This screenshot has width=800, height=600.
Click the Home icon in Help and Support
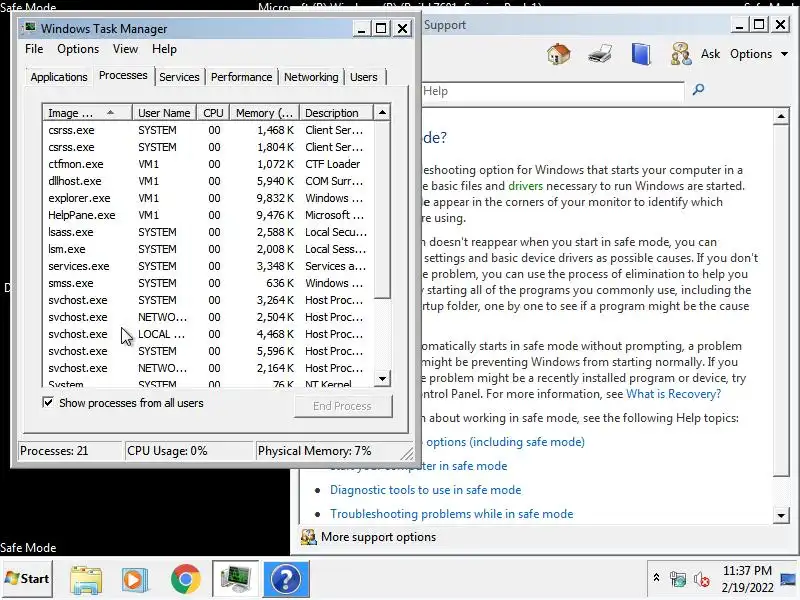pyautogui.click(x=558, y=54)
